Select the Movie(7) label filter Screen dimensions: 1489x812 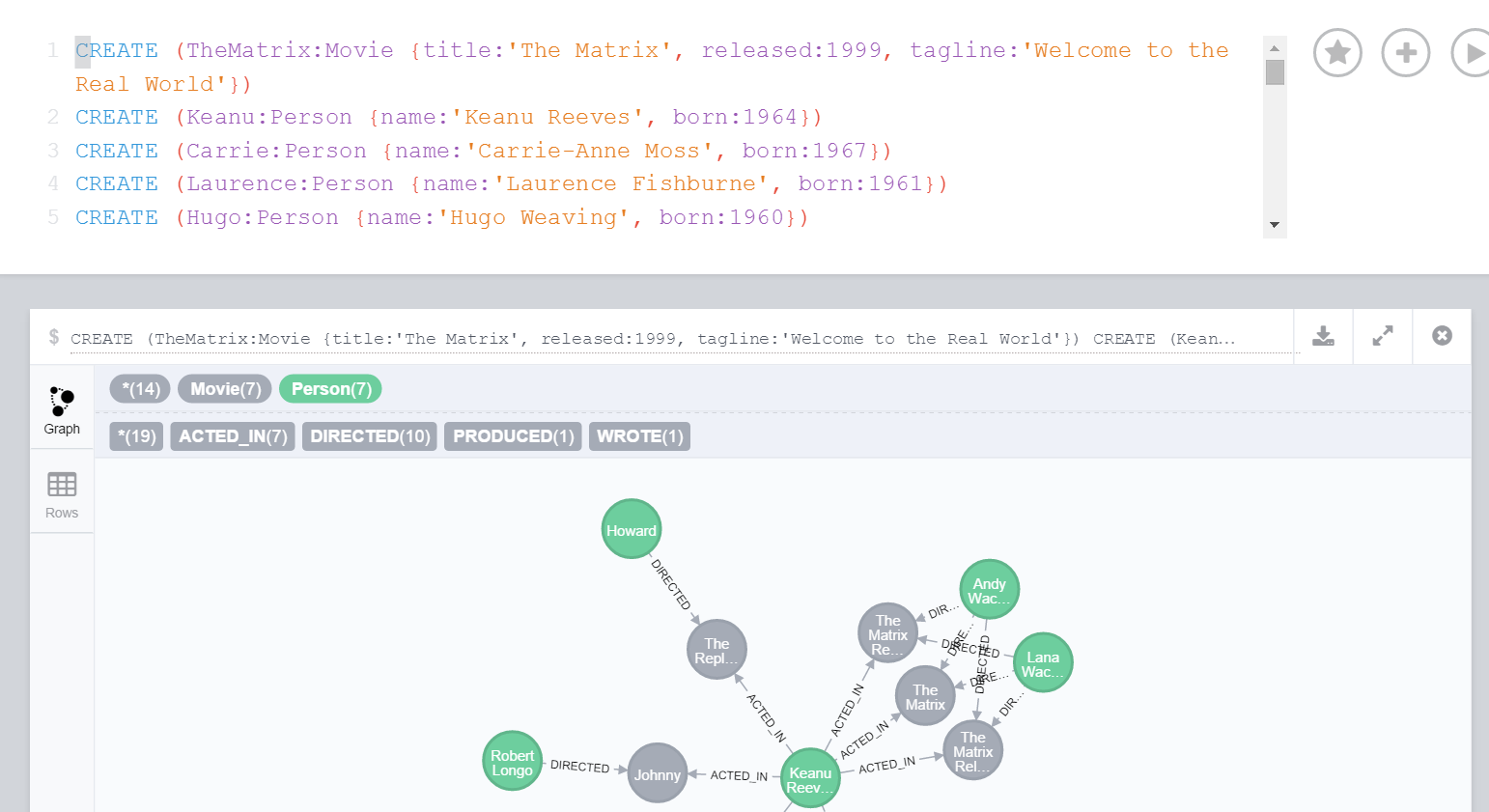224,388
